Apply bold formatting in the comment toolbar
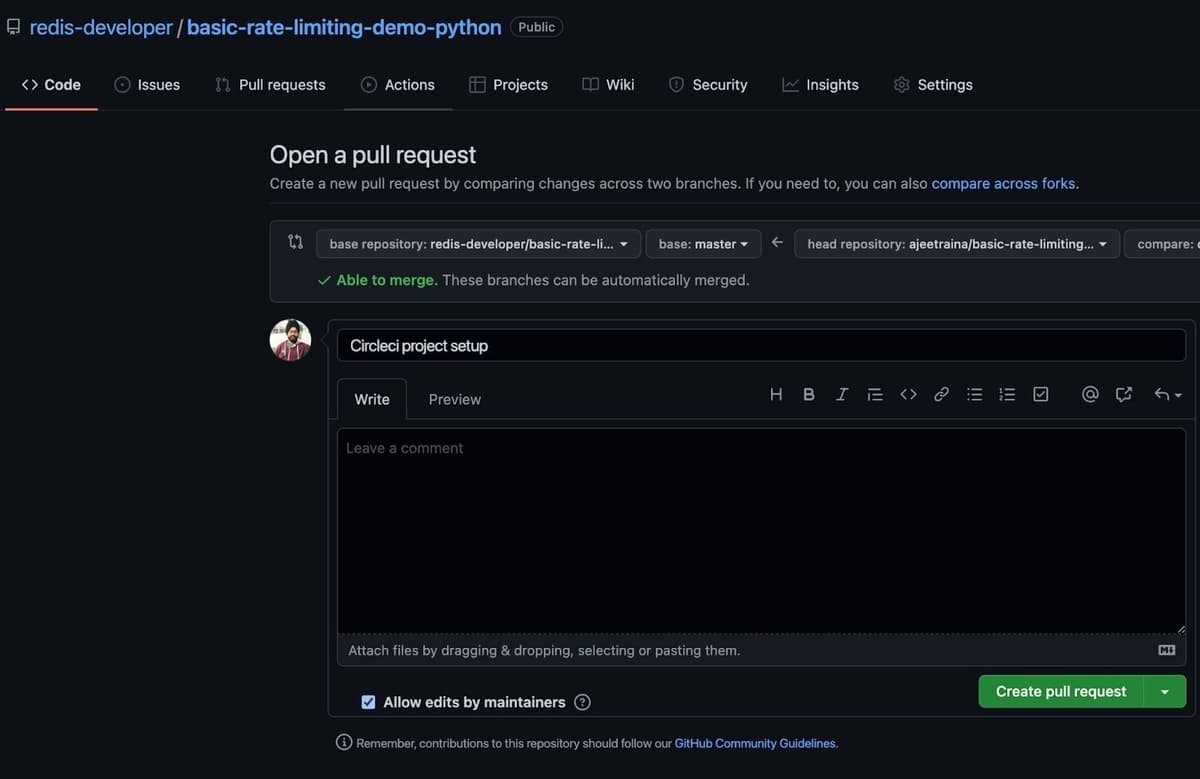The width and height of the screenshot is (1200, 779). 808,394
